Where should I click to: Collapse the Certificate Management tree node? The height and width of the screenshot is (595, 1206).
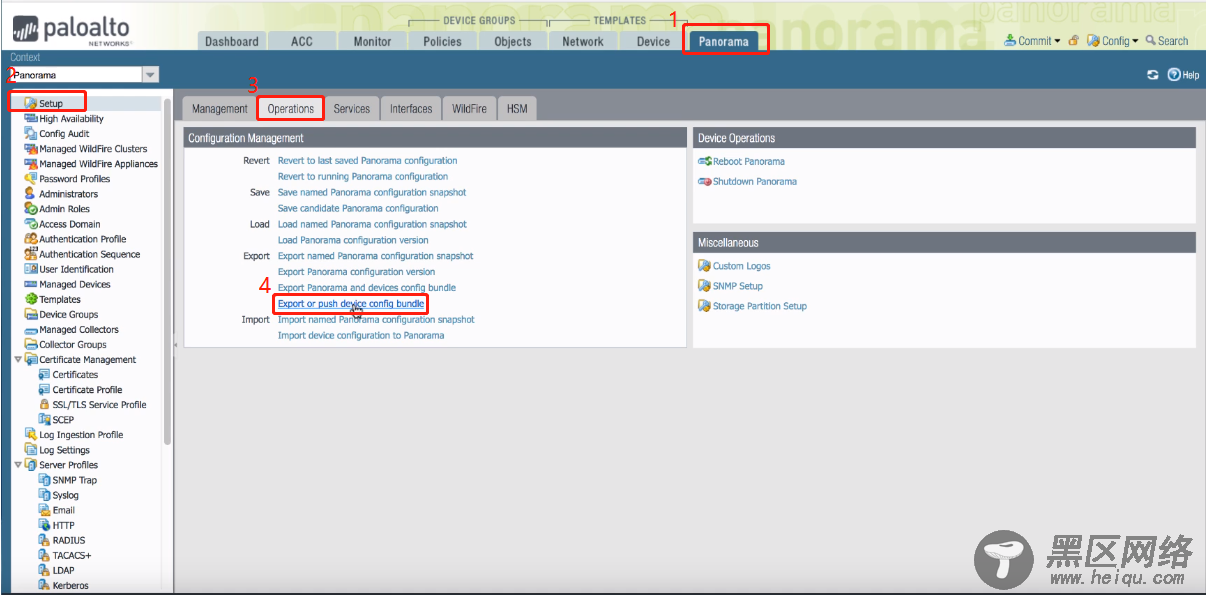point(18,360)
